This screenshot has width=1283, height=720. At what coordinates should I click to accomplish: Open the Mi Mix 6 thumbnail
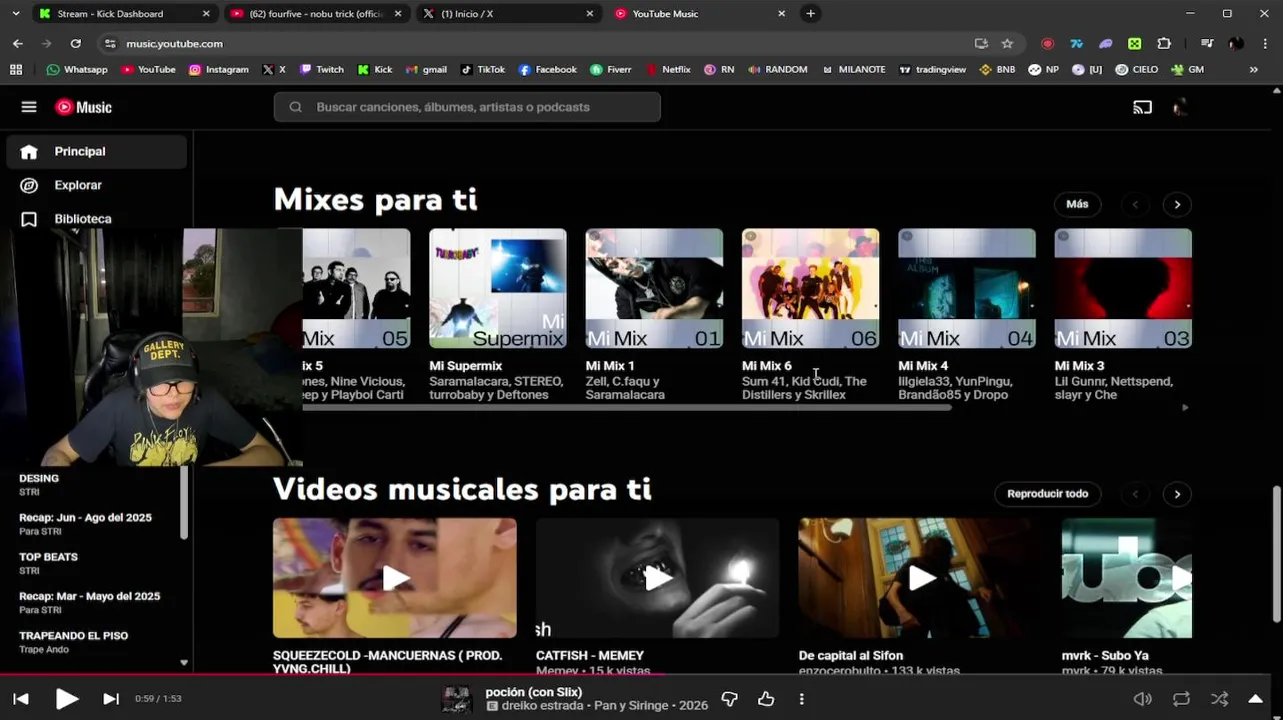point(810,288)
